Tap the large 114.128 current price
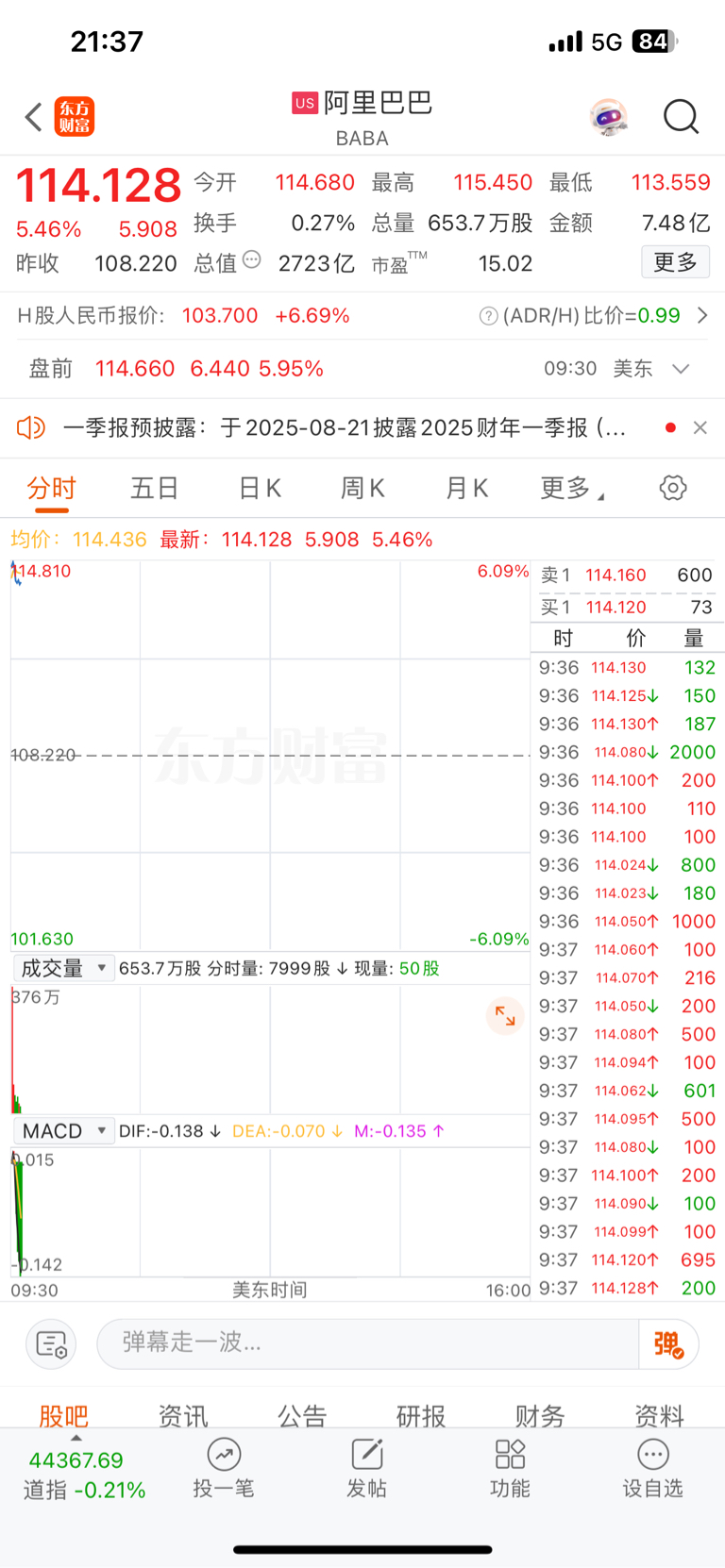 98,185
